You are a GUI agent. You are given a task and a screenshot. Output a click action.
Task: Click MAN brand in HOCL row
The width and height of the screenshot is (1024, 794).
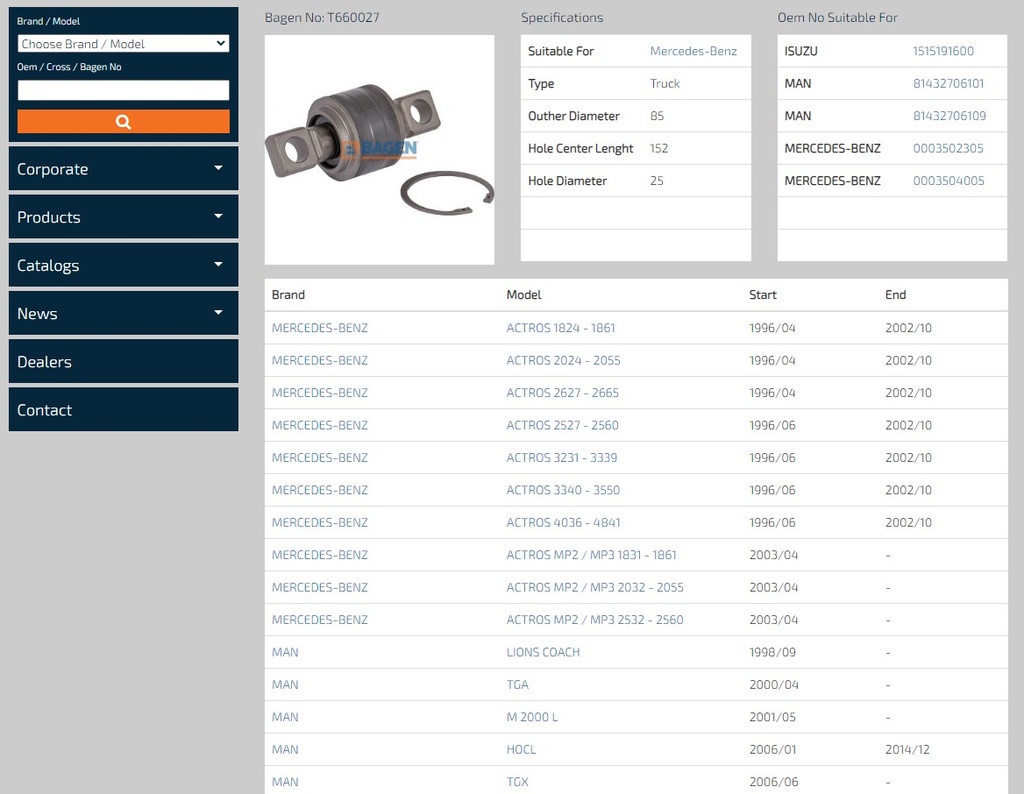(285, 750)
